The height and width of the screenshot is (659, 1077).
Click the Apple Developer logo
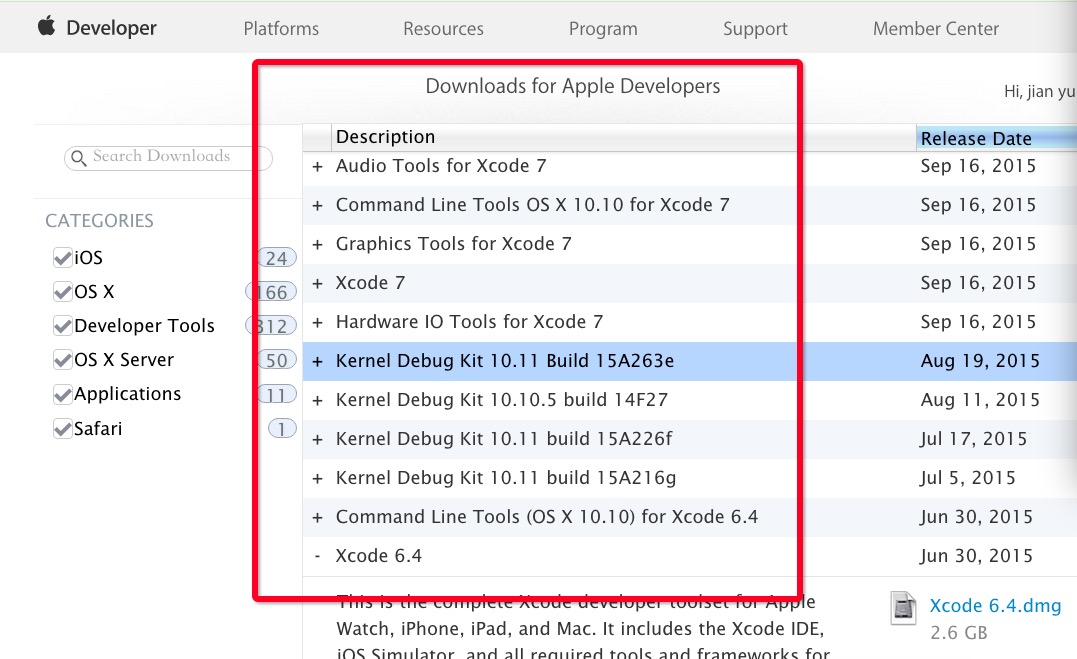47,27
